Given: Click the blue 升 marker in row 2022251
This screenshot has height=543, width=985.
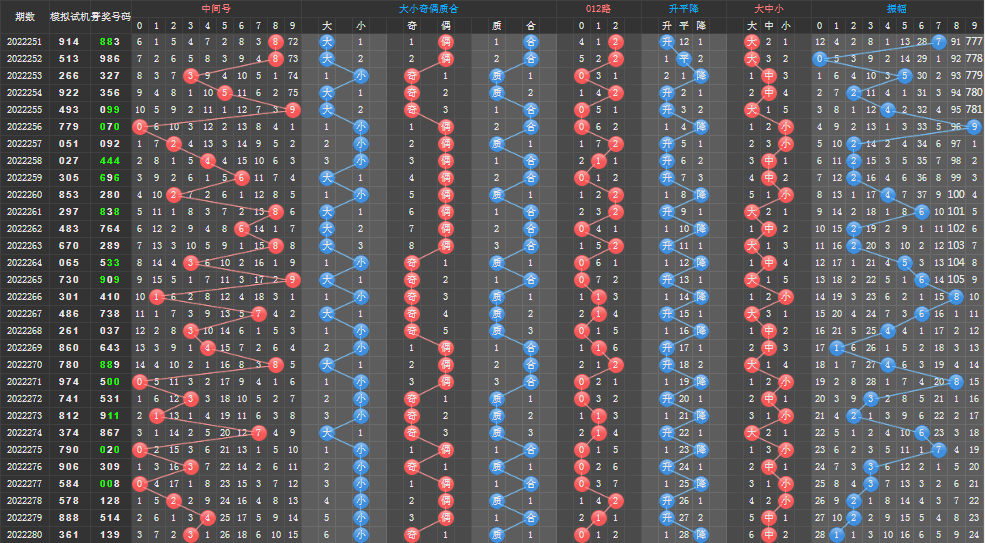Looking at the screenshot, I should (x=667, y=42).
